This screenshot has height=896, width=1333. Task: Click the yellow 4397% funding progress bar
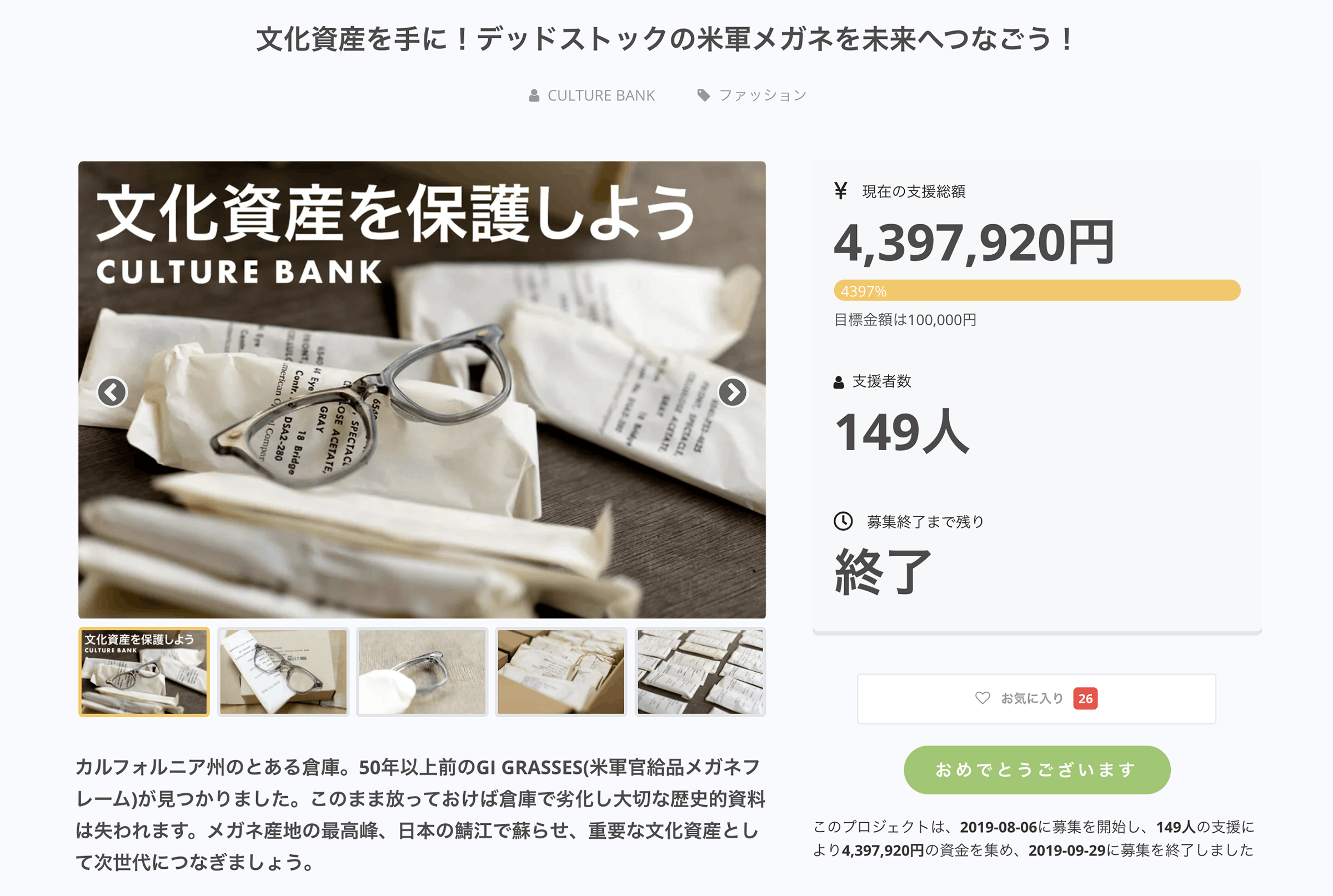[1036, 290]
